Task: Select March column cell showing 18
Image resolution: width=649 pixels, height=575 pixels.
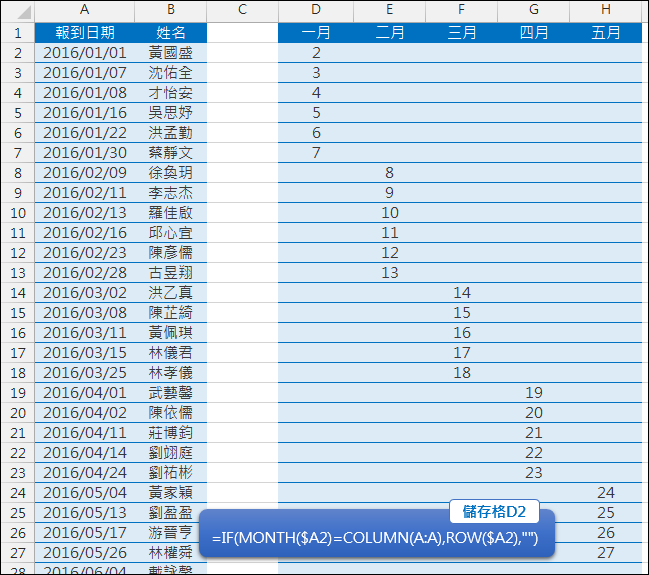Action: [462, 373]
